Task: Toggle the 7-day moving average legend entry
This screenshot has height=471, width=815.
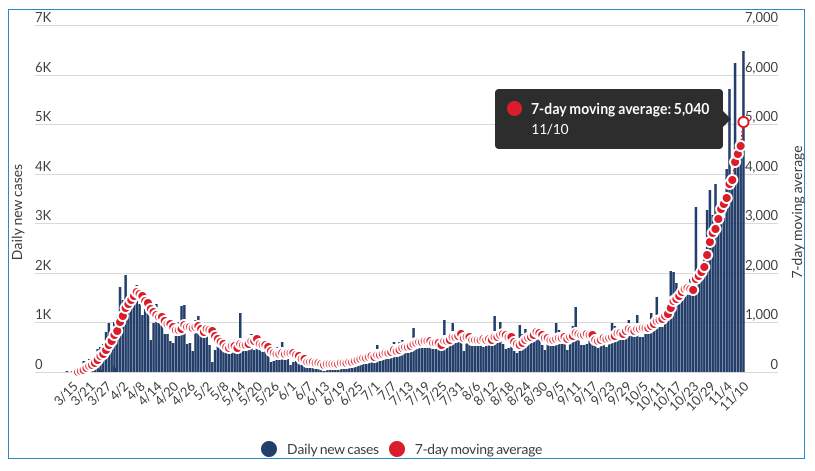Action: [x=466, y=449]
